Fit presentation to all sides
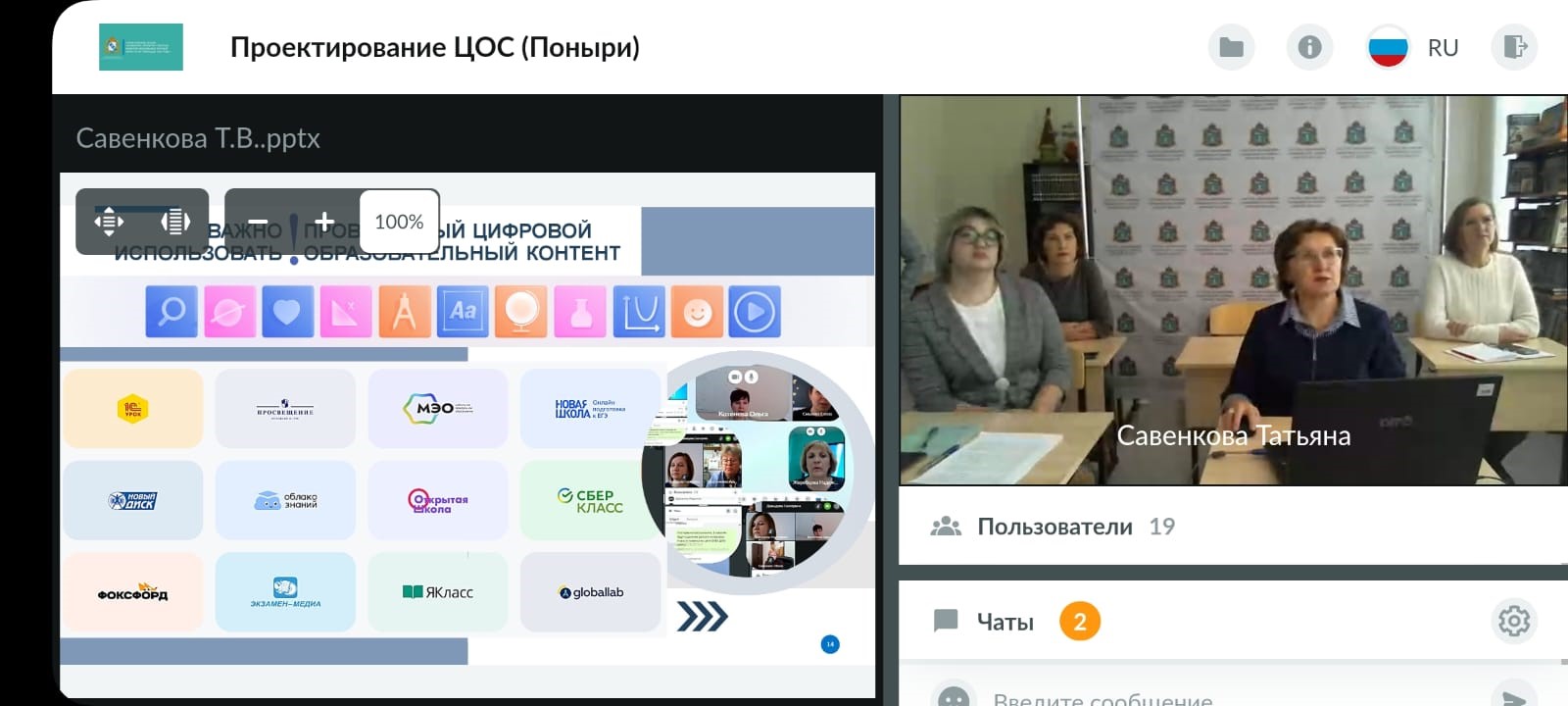Viewport: 1568px width, 706px height. [x=109, y=222]
